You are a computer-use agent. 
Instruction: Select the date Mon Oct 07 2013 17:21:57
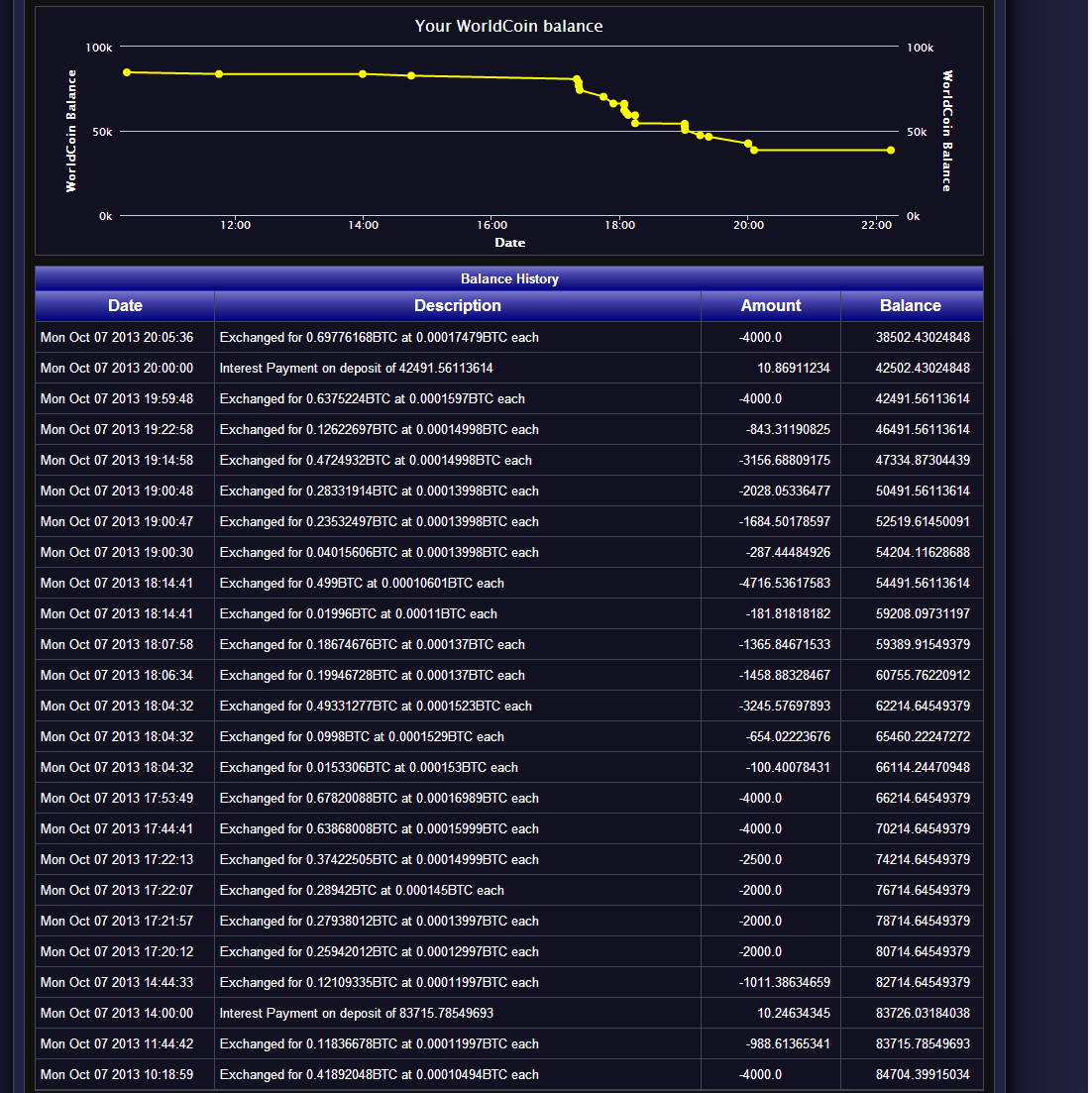[117, 921]
